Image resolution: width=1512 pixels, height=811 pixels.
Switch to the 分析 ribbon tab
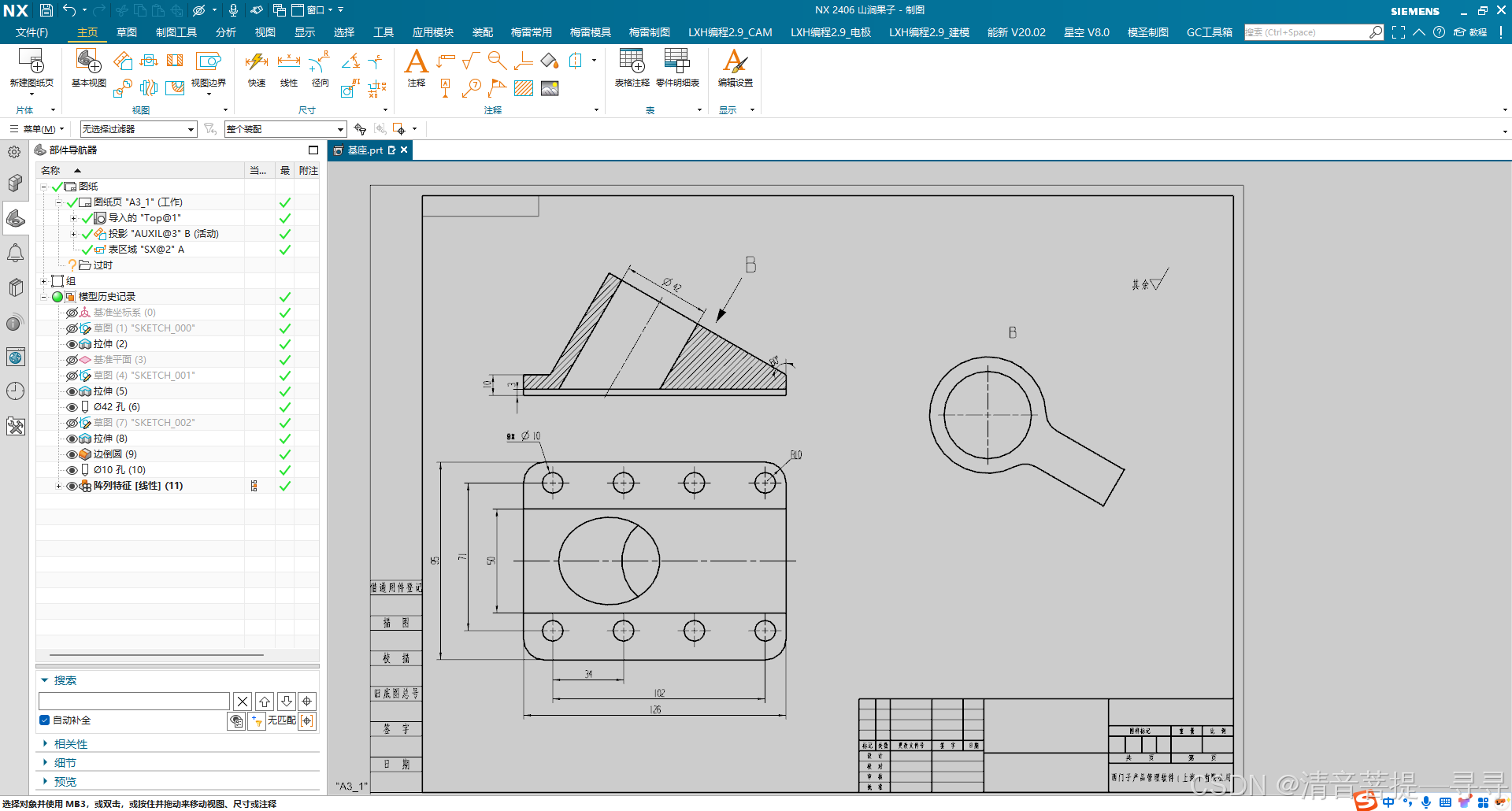tap(226, 32)
